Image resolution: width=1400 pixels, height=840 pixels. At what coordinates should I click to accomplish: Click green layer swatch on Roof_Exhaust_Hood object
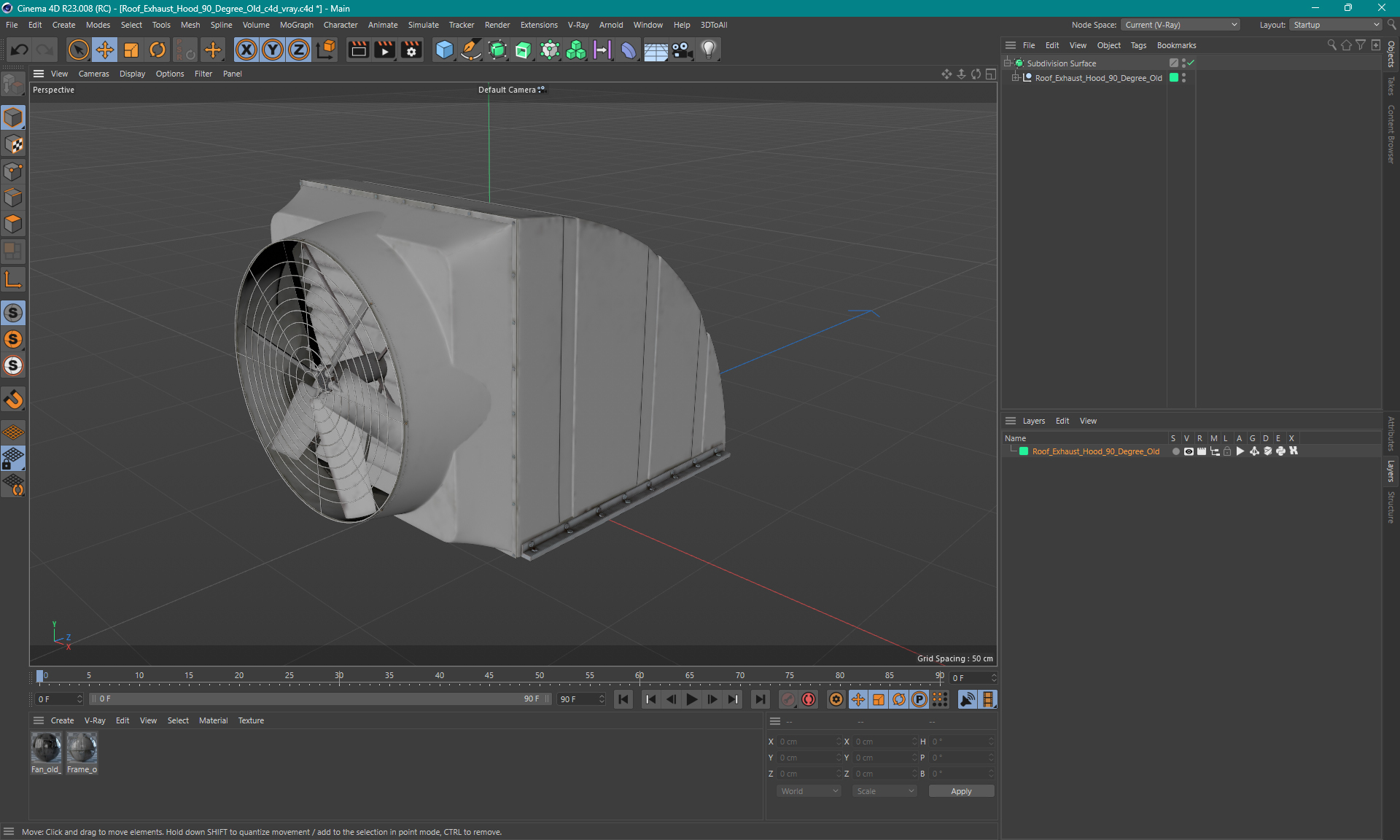point(1174,77)
